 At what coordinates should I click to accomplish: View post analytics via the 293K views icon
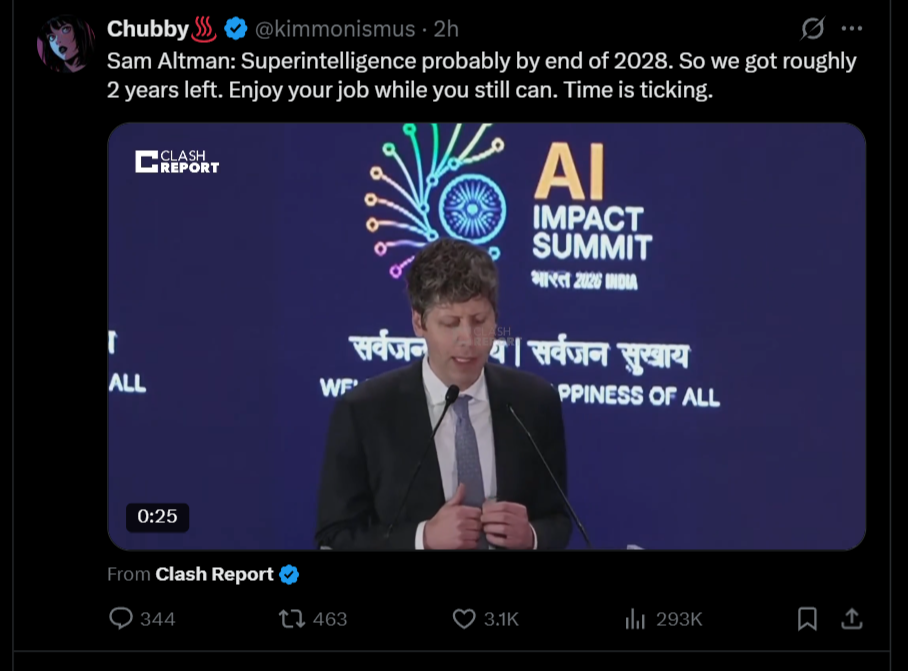click(x=636, y=620)
